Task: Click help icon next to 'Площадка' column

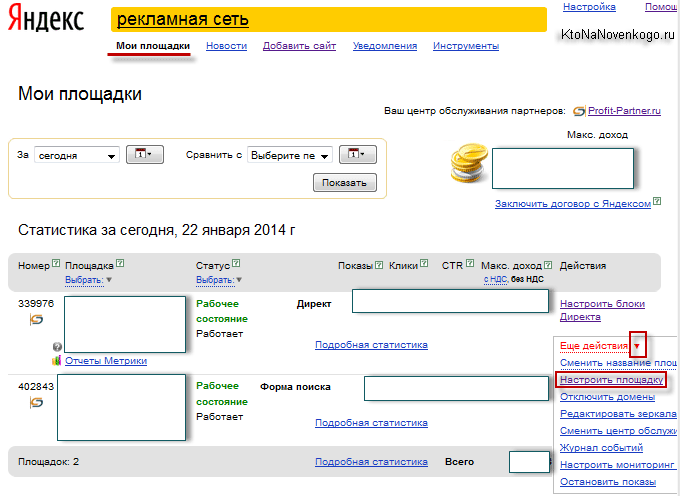Action: pos(120,263)
